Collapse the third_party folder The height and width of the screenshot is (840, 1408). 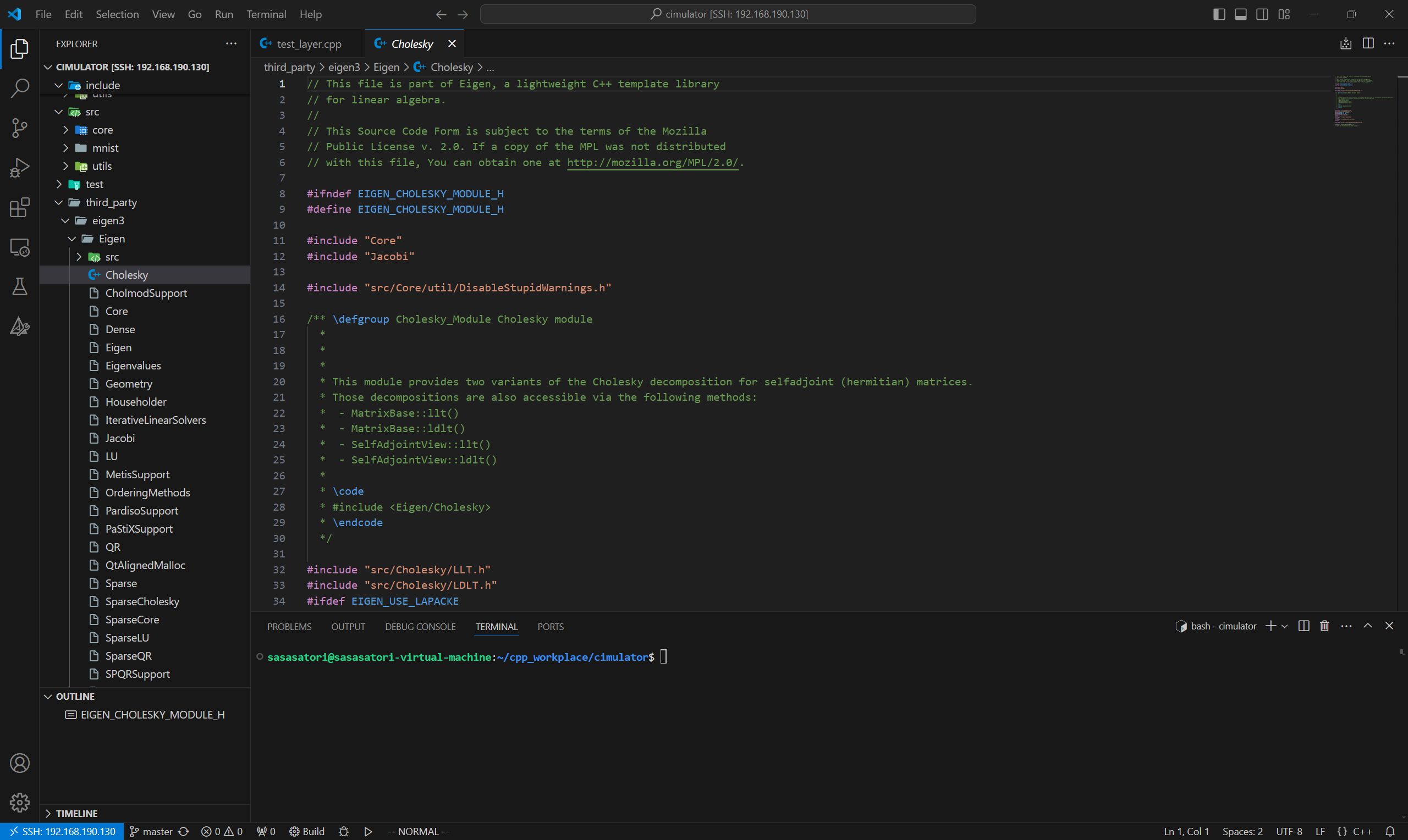(x=59, y=202)
